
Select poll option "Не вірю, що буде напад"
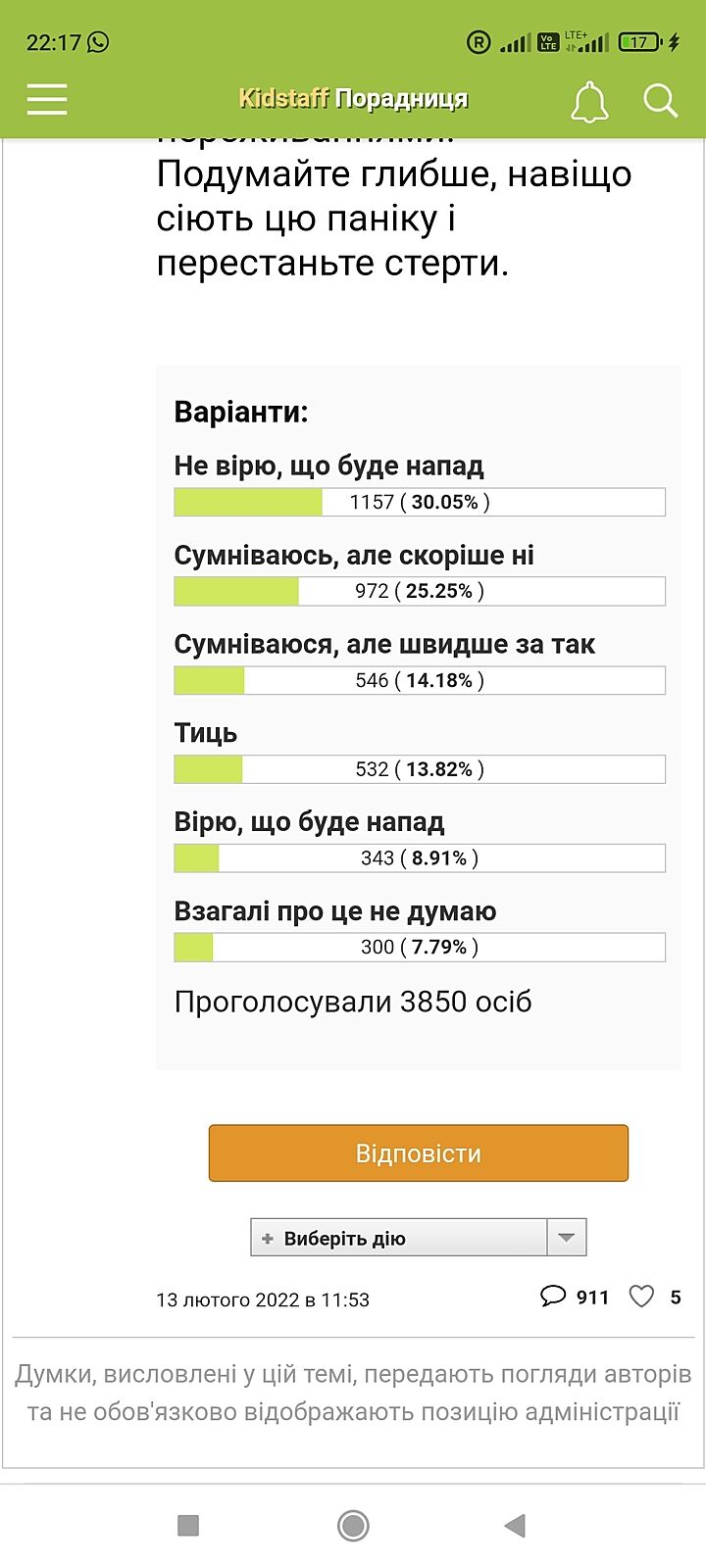coord(329,465)
